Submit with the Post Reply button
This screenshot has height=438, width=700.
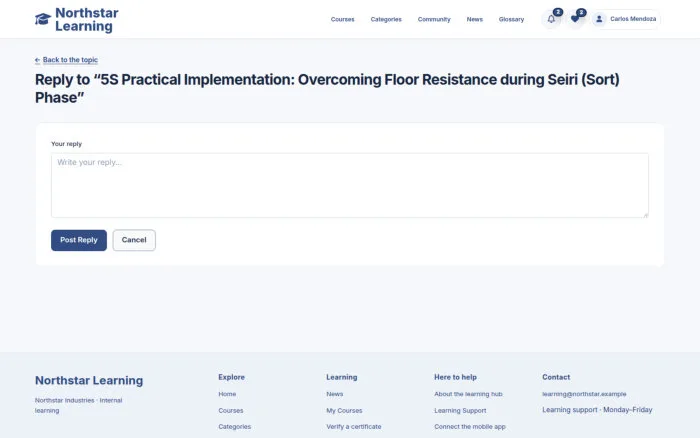(x=79, y=240)
